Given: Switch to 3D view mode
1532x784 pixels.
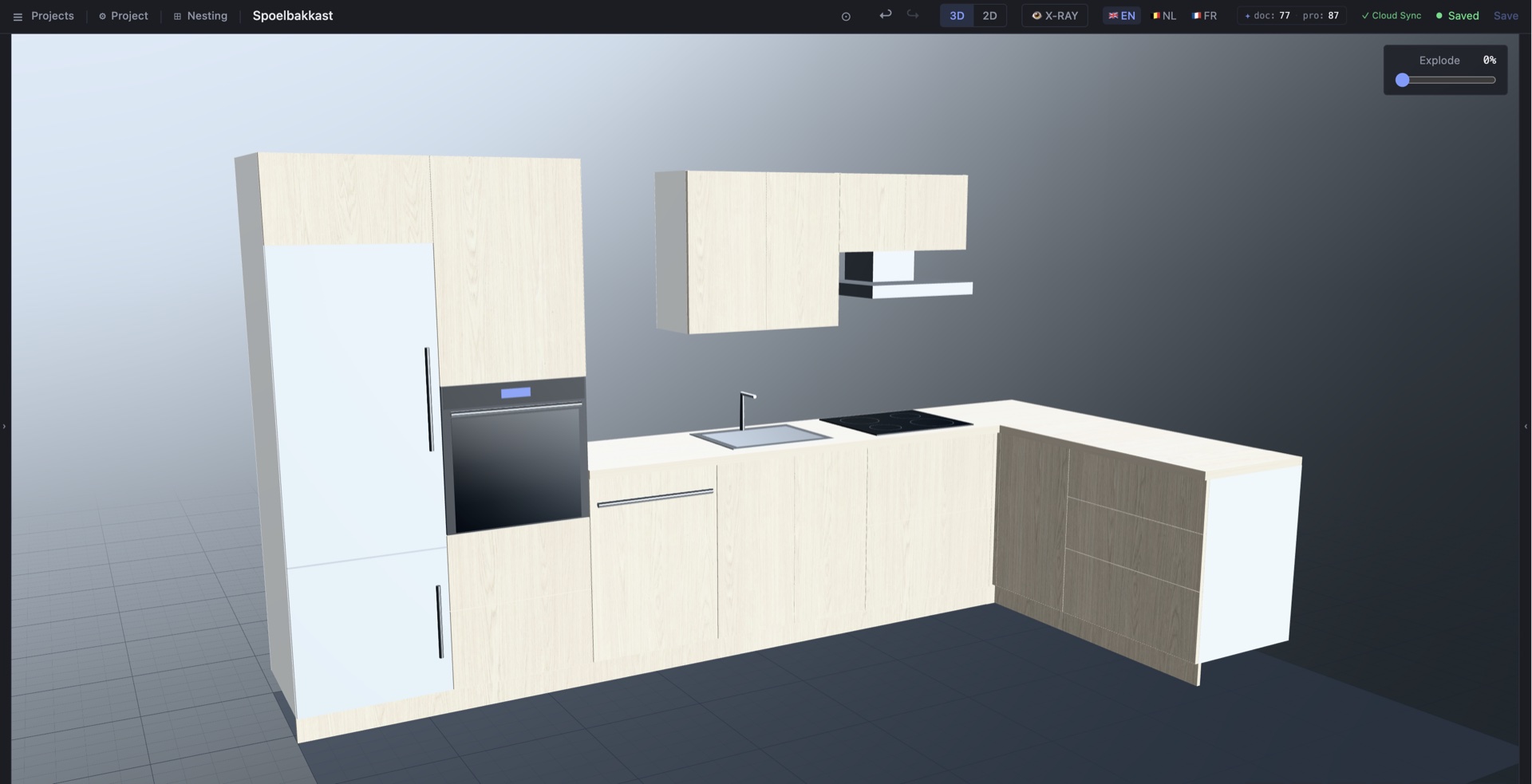Looking at the screenshot, I should [x=957, y=16].
